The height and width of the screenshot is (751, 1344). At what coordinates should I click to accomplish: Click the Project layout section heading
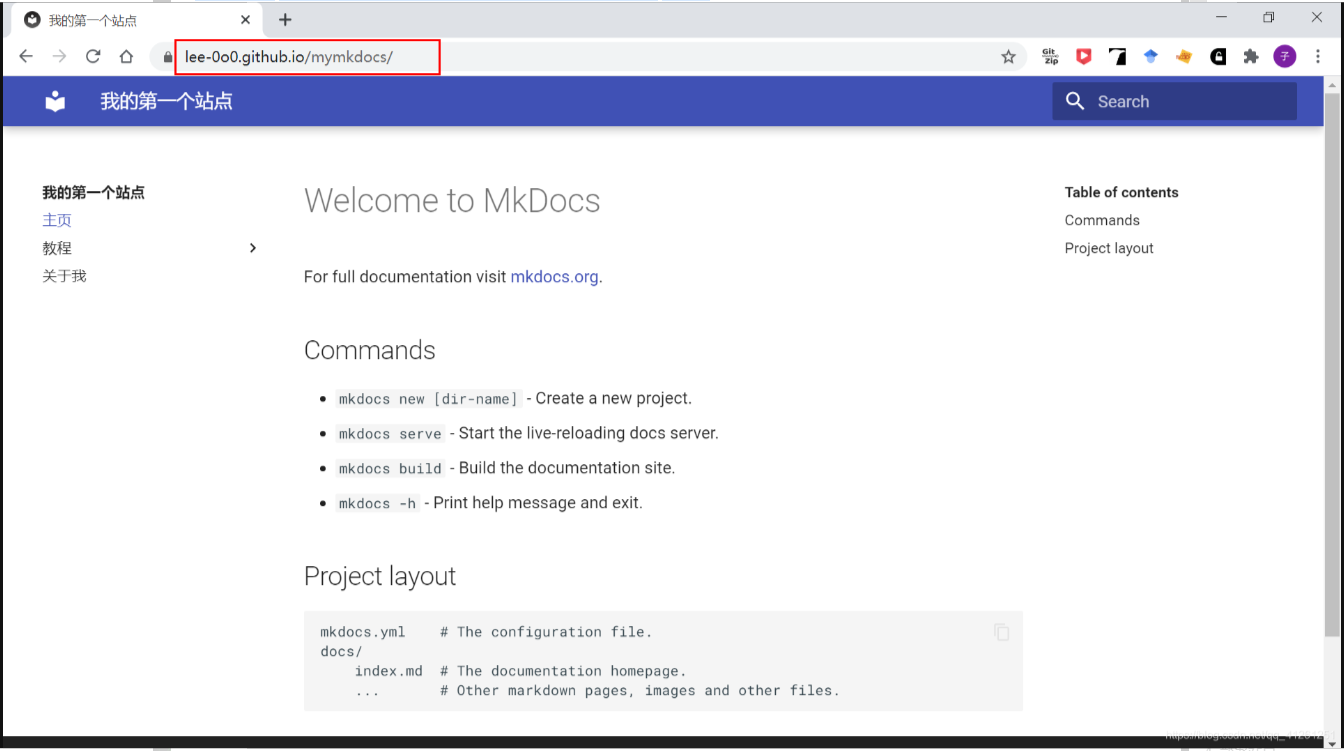tap(380, 576)
